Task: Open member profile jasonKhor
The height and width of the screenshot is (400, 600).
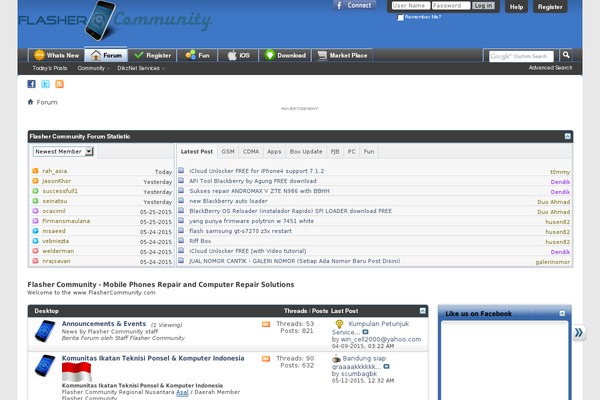Action: click(x=57, y=181)
